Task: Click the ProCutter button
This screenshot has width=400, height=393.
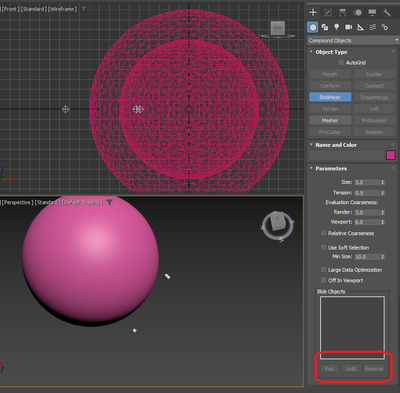Action: (330, 132)
